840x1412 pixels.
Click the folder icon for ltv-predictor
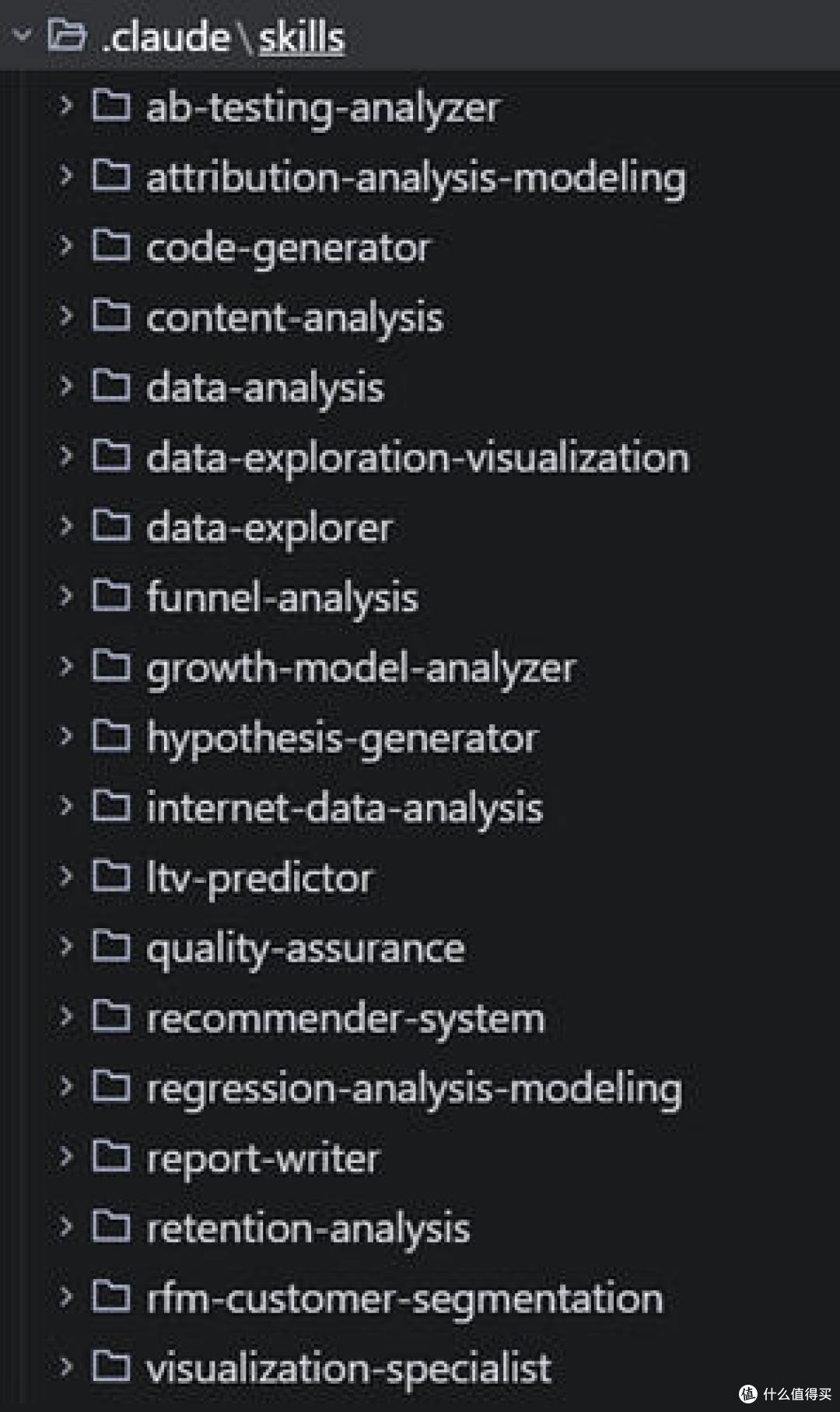(x=110, y=875)
